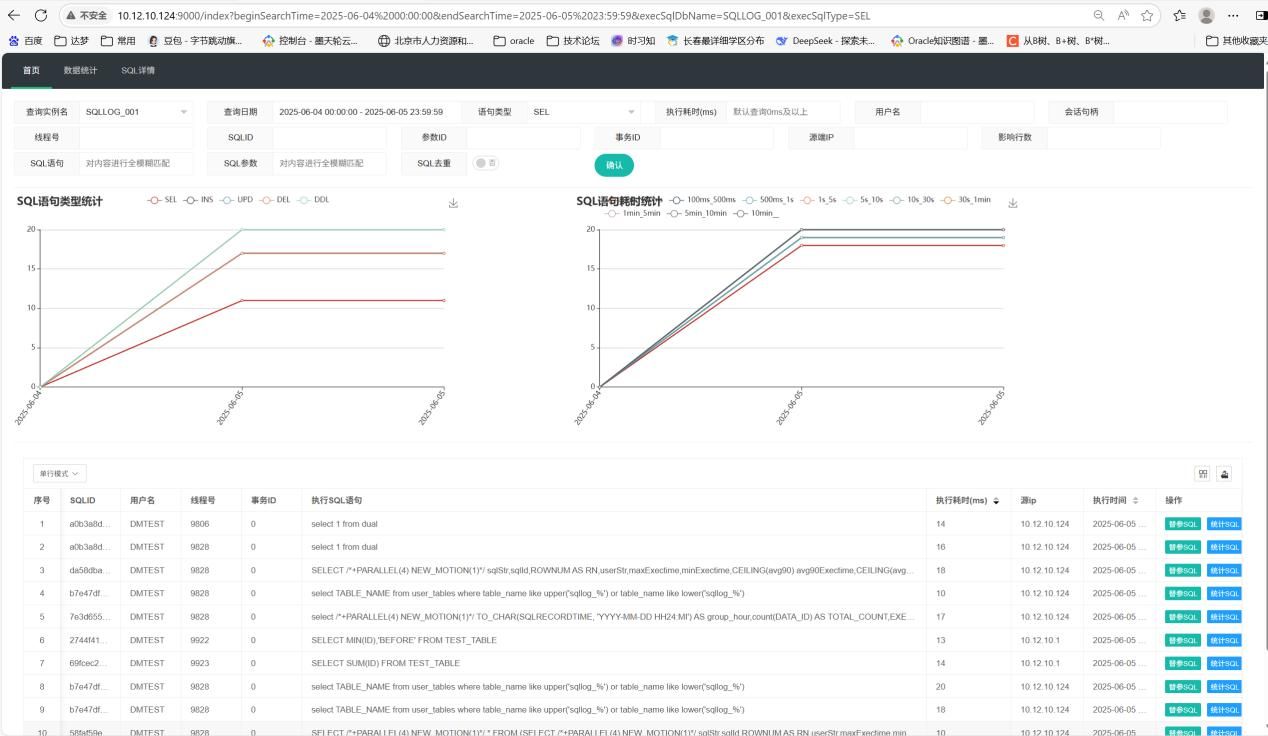Screen dimensions: 1268x736
Task: Open the Oracle知识图谱 bookmark
Action: [x=942, y=41]
